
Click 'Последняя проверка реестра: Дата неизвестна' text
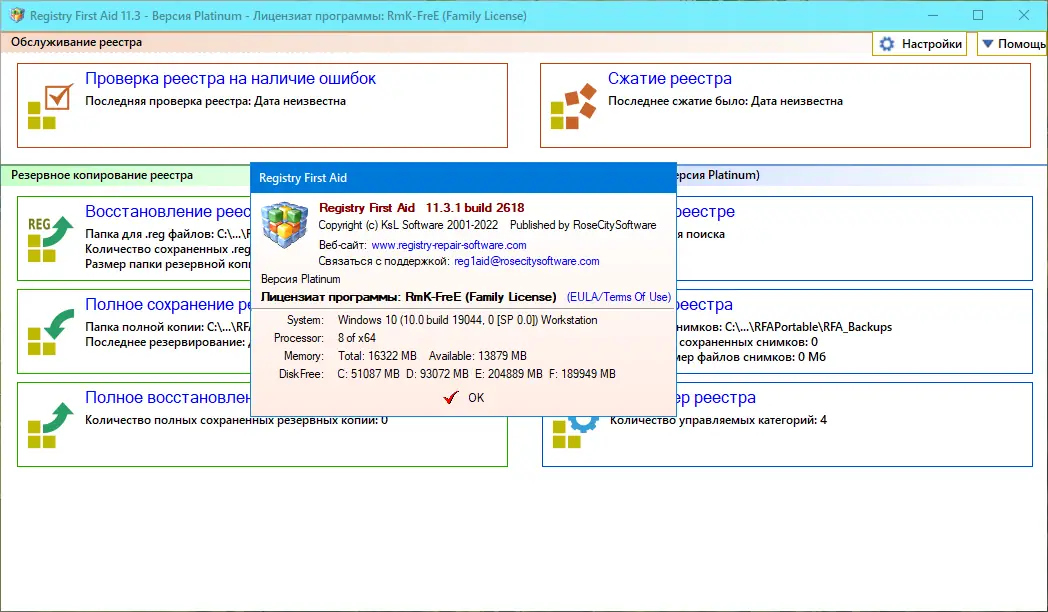coord(215,102)
